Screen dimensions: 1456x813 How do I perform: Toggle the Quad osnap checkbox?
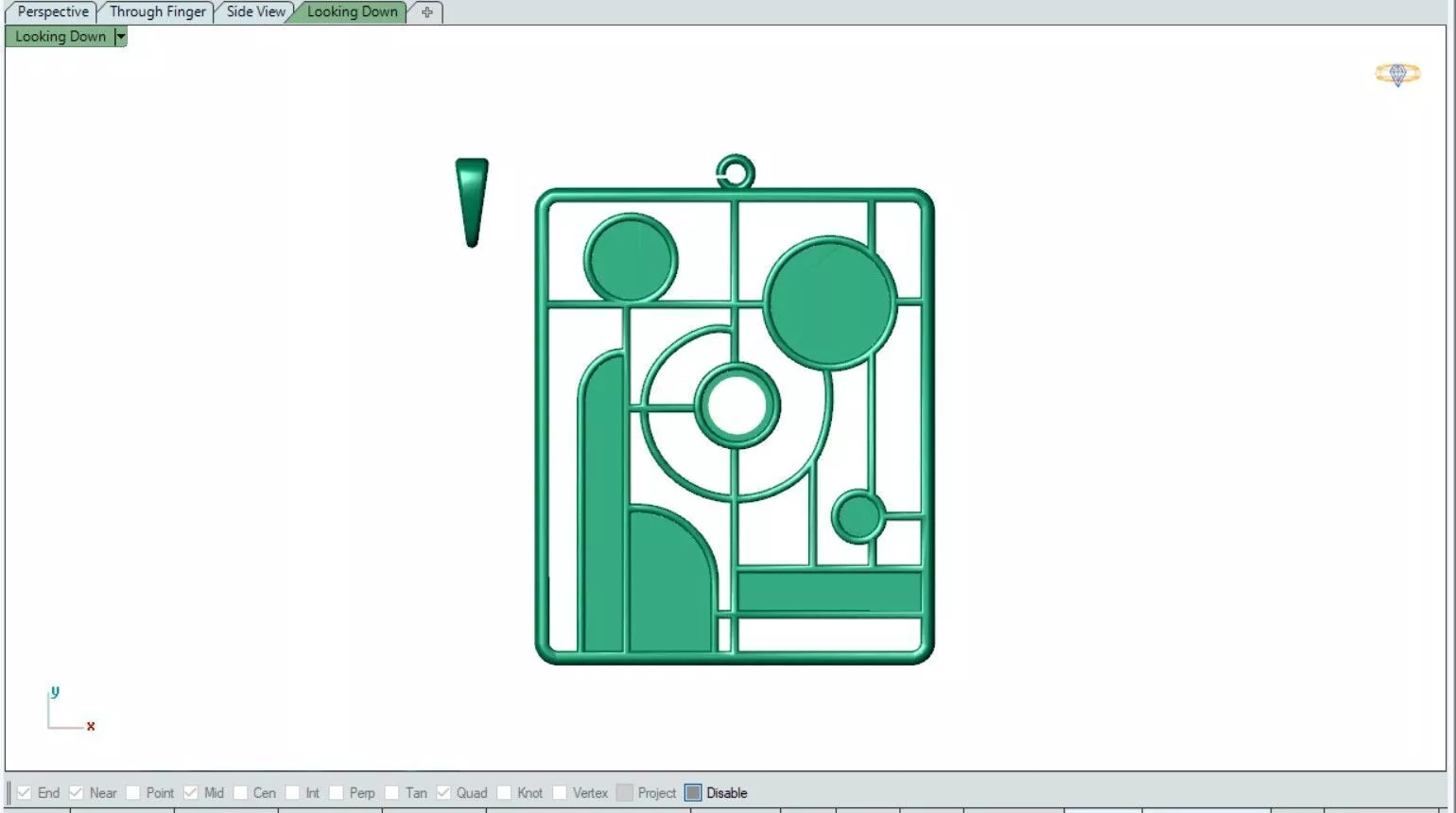[443, 792]
